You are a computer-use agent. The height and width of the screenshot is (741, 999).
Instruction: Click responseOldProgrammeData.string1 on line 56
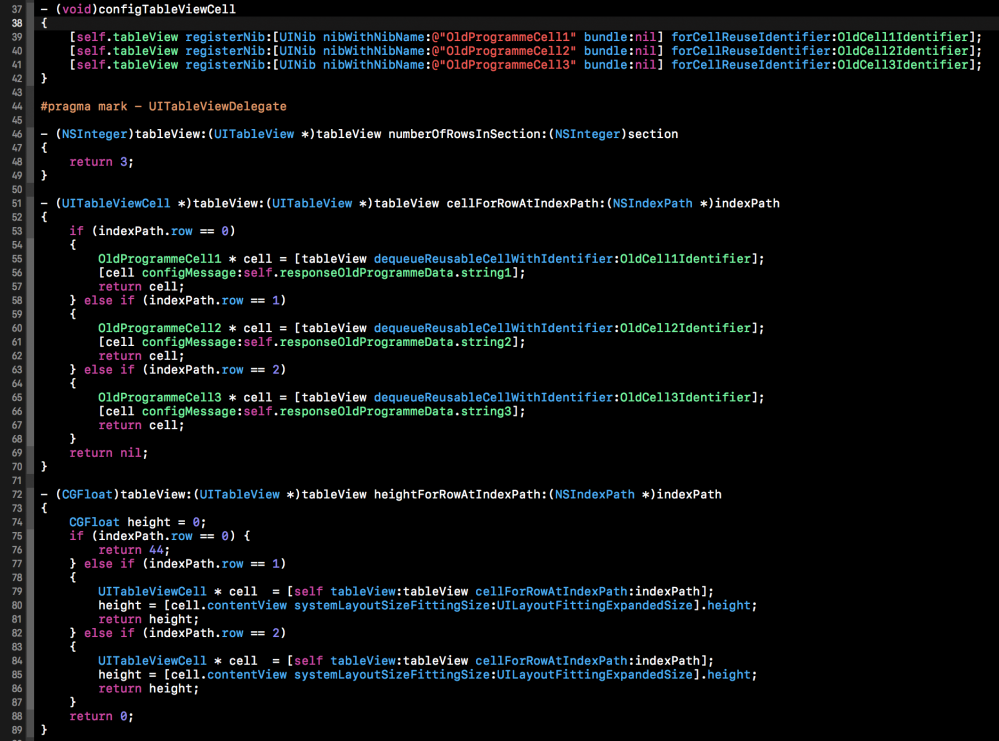coord(396,273)
